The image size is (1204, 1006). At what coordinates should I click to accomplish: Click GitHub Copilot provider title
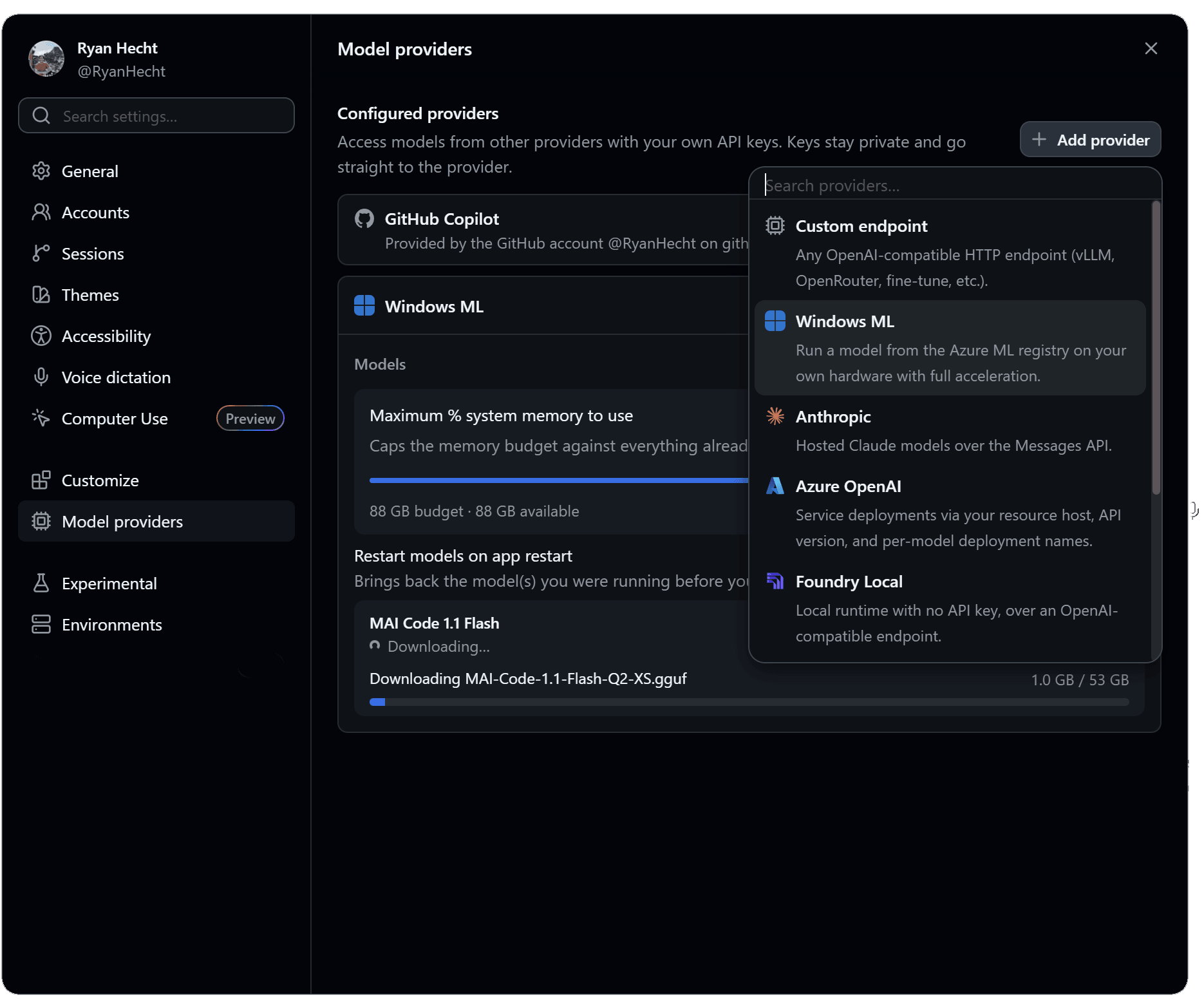442,219
